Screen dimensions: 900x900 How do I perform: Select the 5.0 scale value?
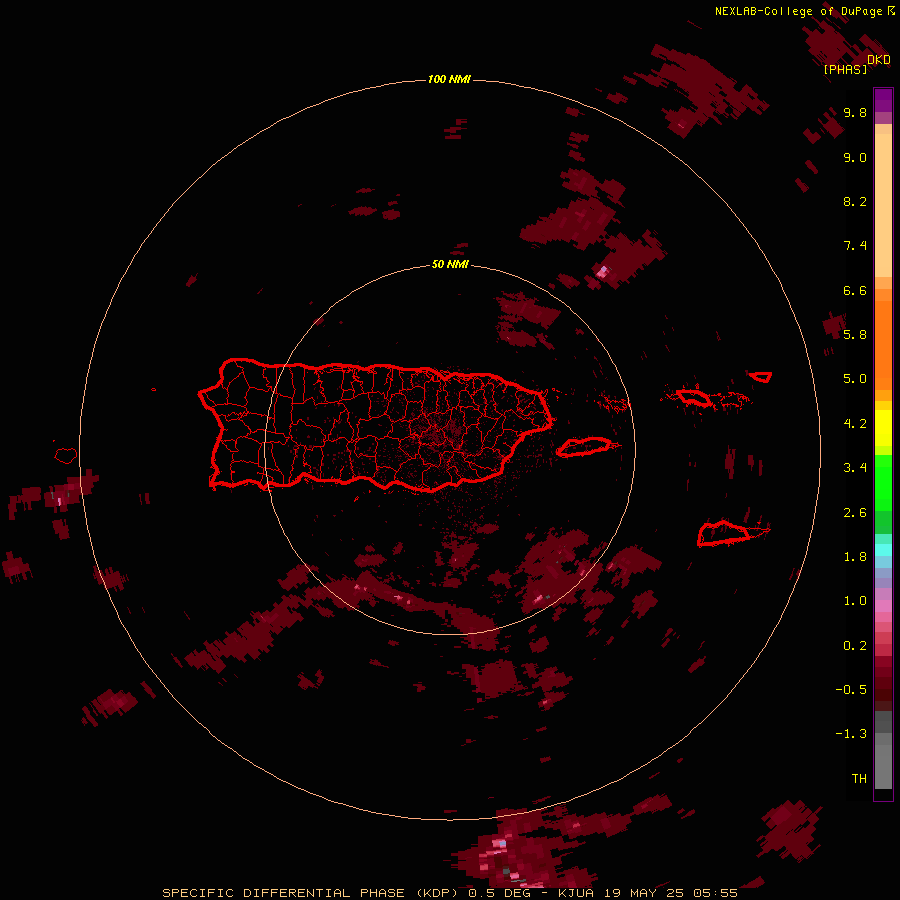coord(855,379)
